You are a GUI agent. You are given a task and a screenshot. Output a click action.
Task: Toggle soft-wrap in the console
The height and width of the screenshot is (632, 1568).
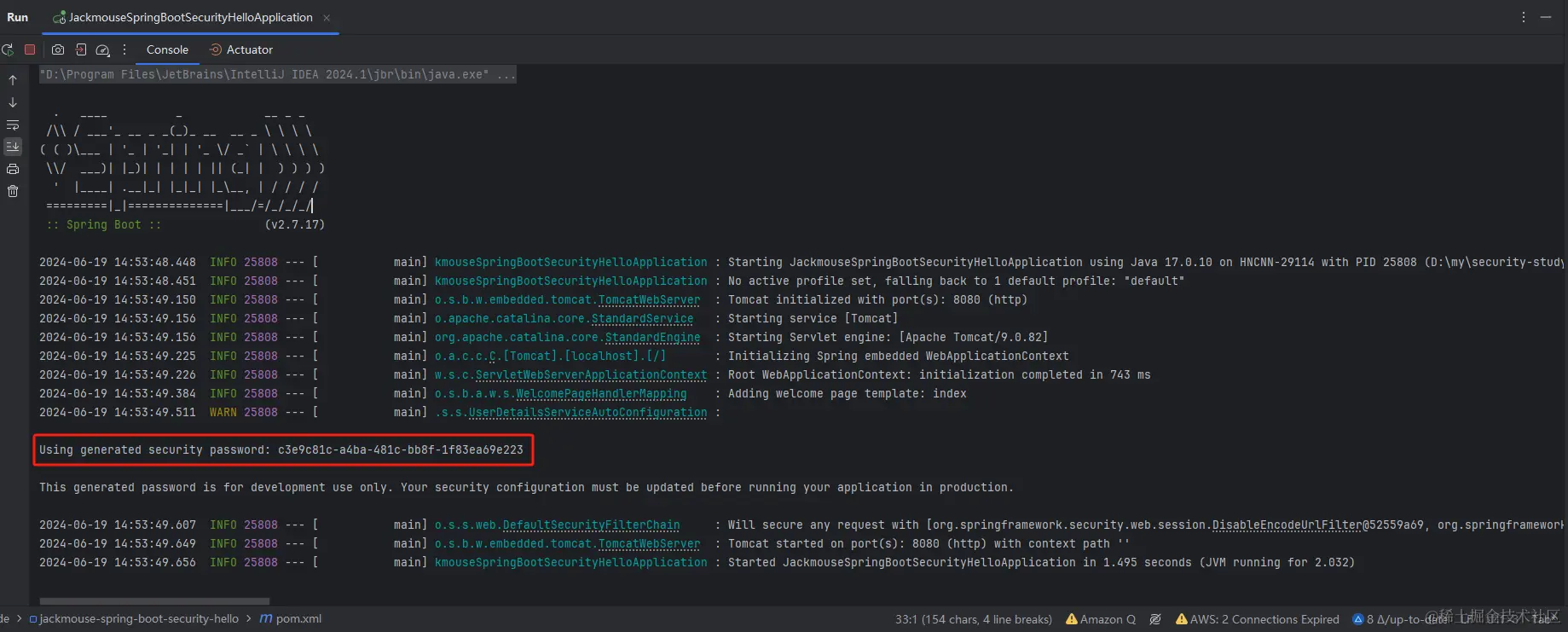click(13, 125)
